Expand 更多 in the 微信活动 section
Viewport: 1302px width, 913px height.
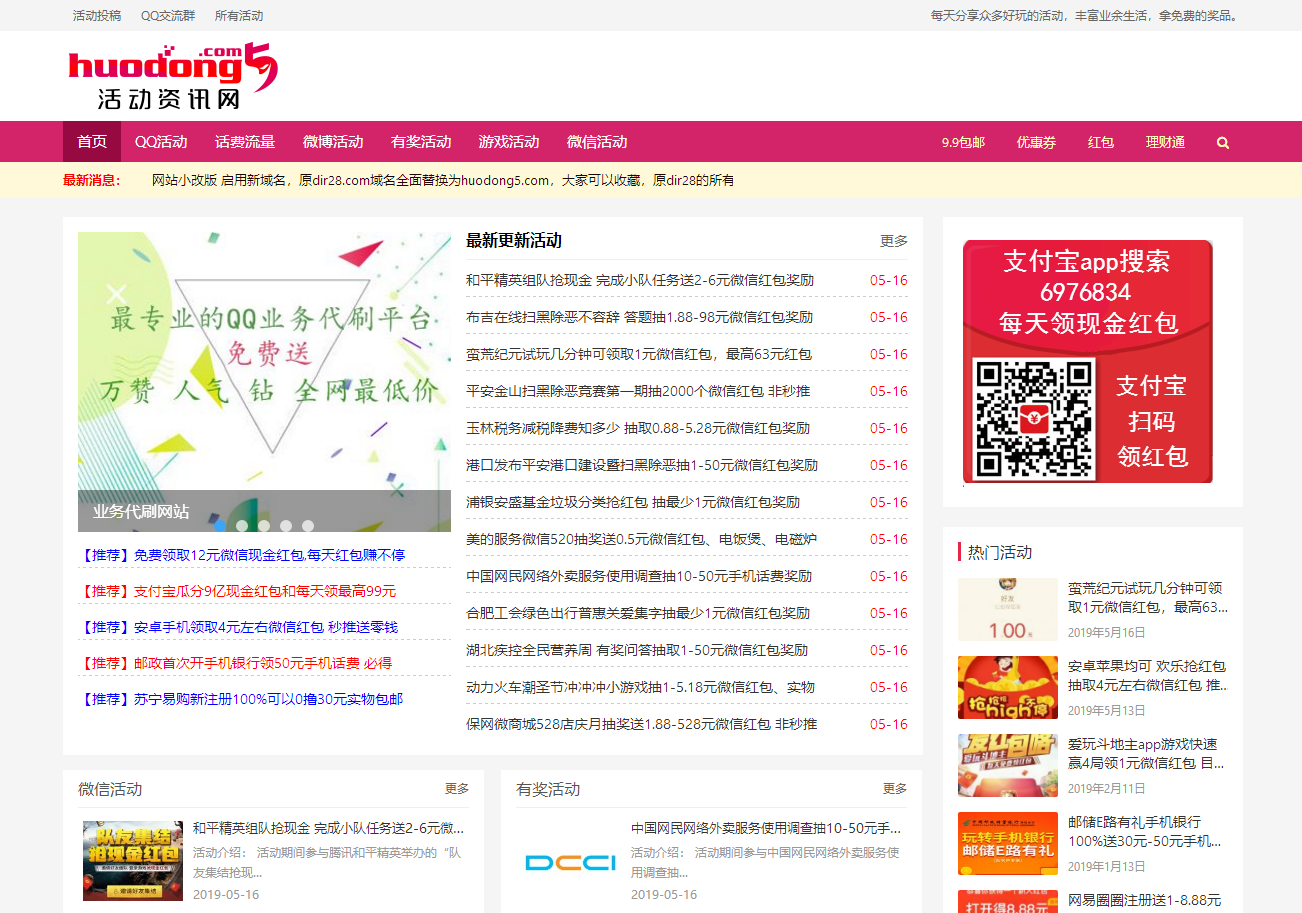coord(456,789)
